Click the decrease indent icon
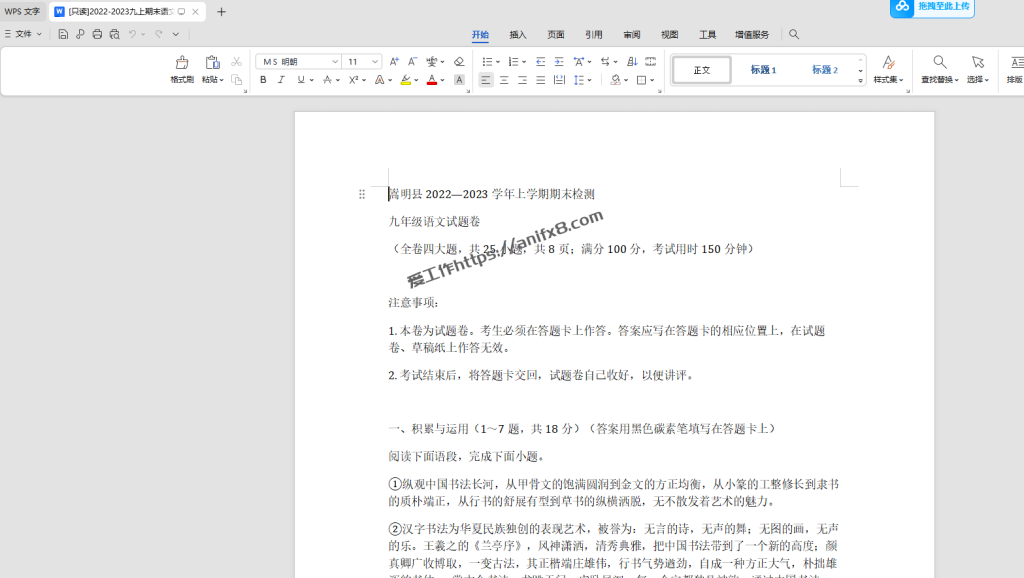The image size is (1024, 578). click(541, 62)
